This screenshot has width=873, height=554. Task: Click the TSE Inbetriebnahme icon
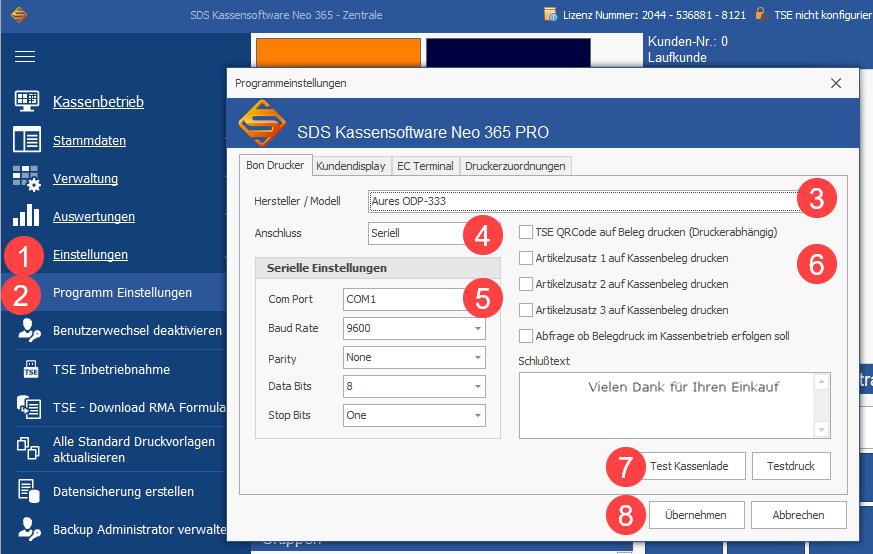tap(31, 369)
